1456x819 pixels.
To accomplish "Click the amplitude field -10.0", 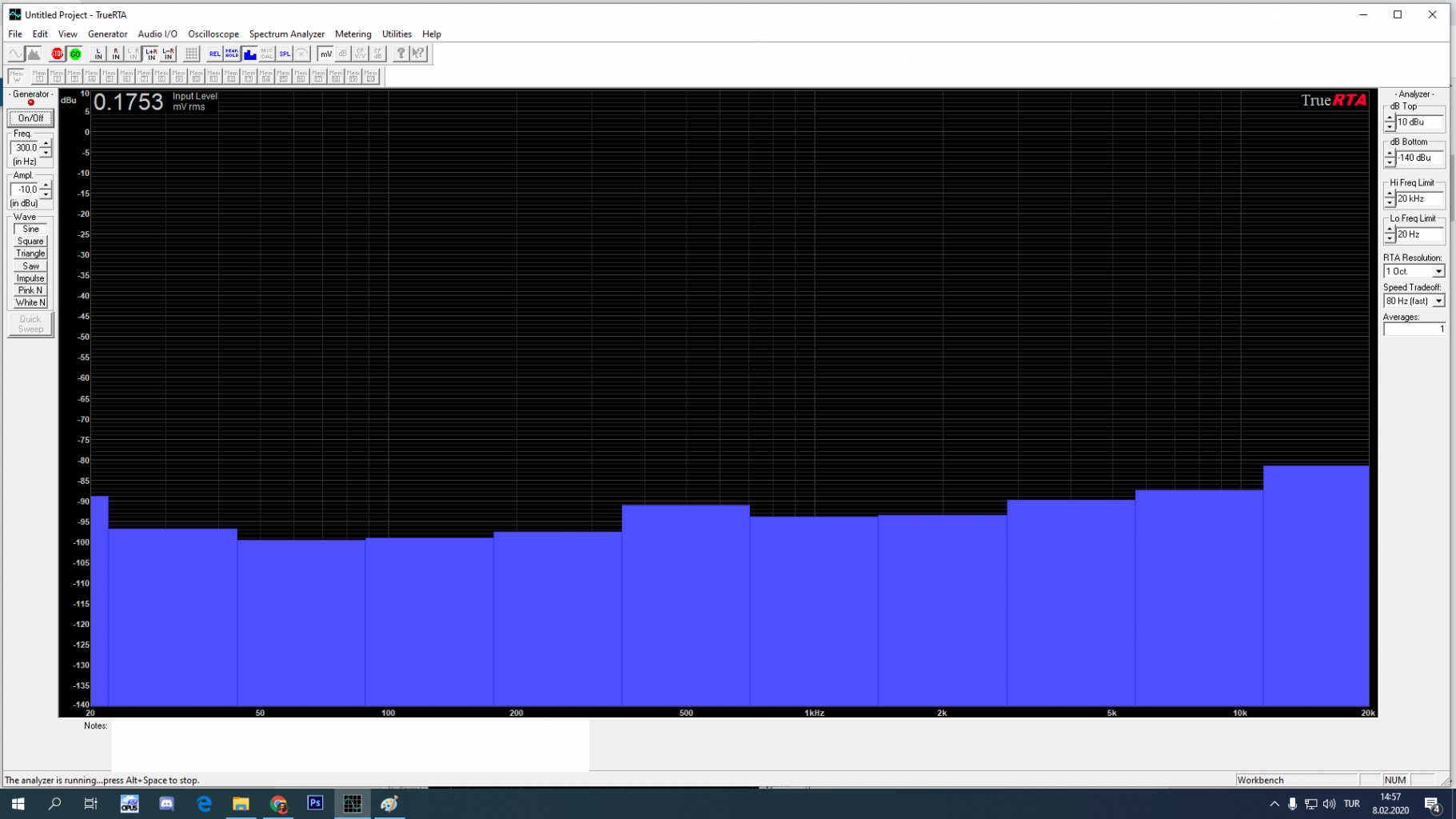I will pos(26,190).
